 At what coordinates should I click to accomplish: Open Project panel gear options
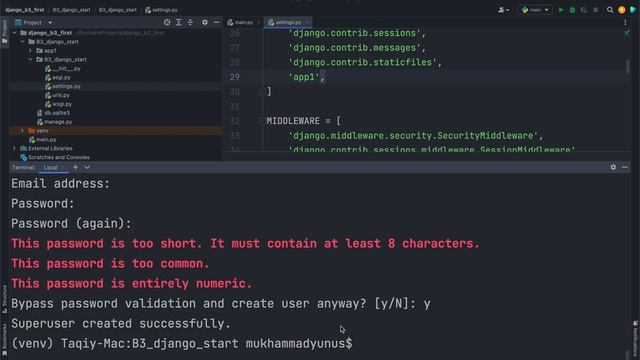click(x=204, y=22)
